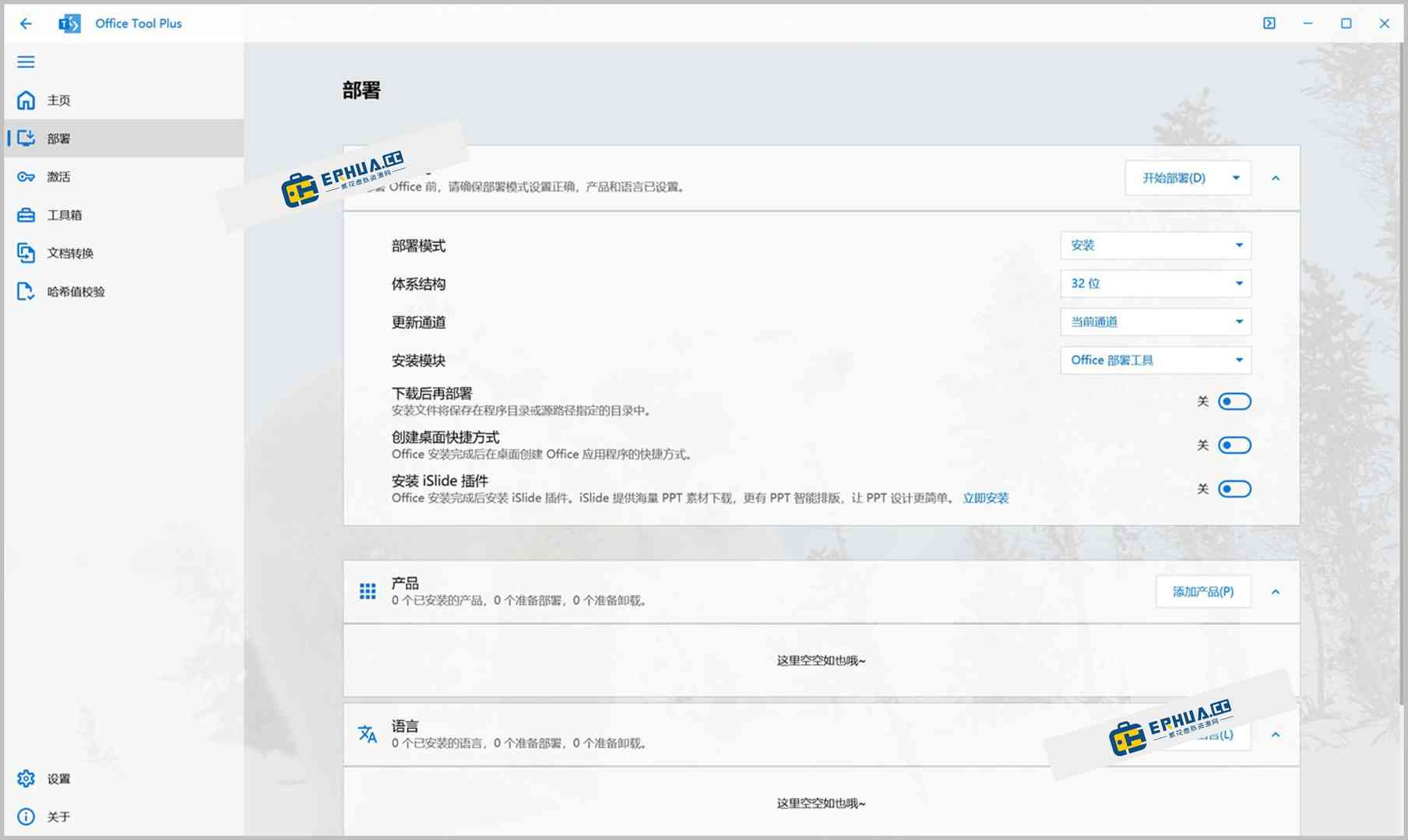Click the 立即安装 link for iSlide
Image resolution: width=1408 pixels, height=840 pixels.
[x=986, y=497]
